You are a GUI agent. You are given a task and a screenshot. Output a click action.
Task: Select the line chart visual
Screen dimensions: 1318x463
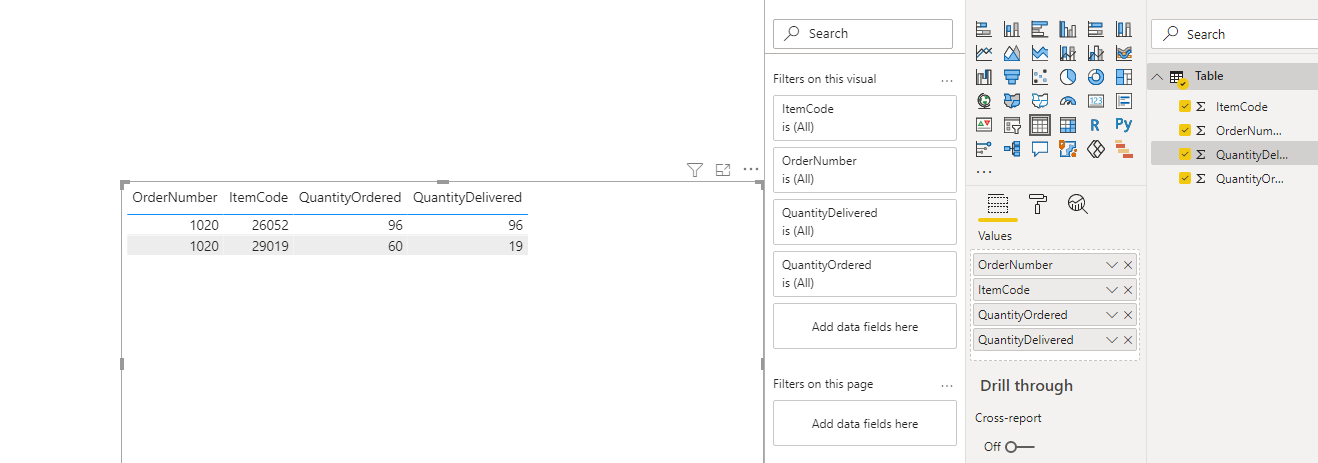(x=984, y=53)
